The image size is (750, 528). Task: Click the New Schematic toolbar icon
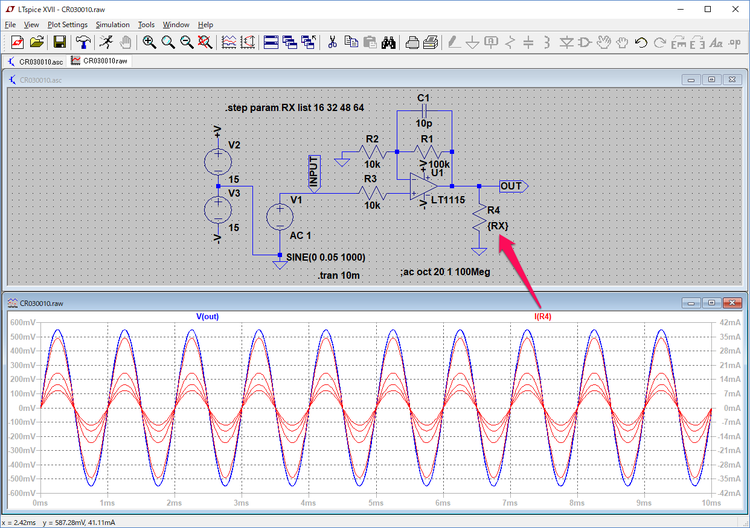click(17, 42)
